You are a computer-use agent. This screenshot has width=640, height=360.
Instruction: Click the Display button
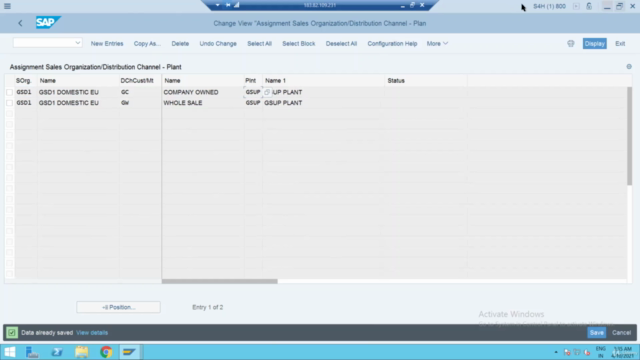[x=594, y=44]
